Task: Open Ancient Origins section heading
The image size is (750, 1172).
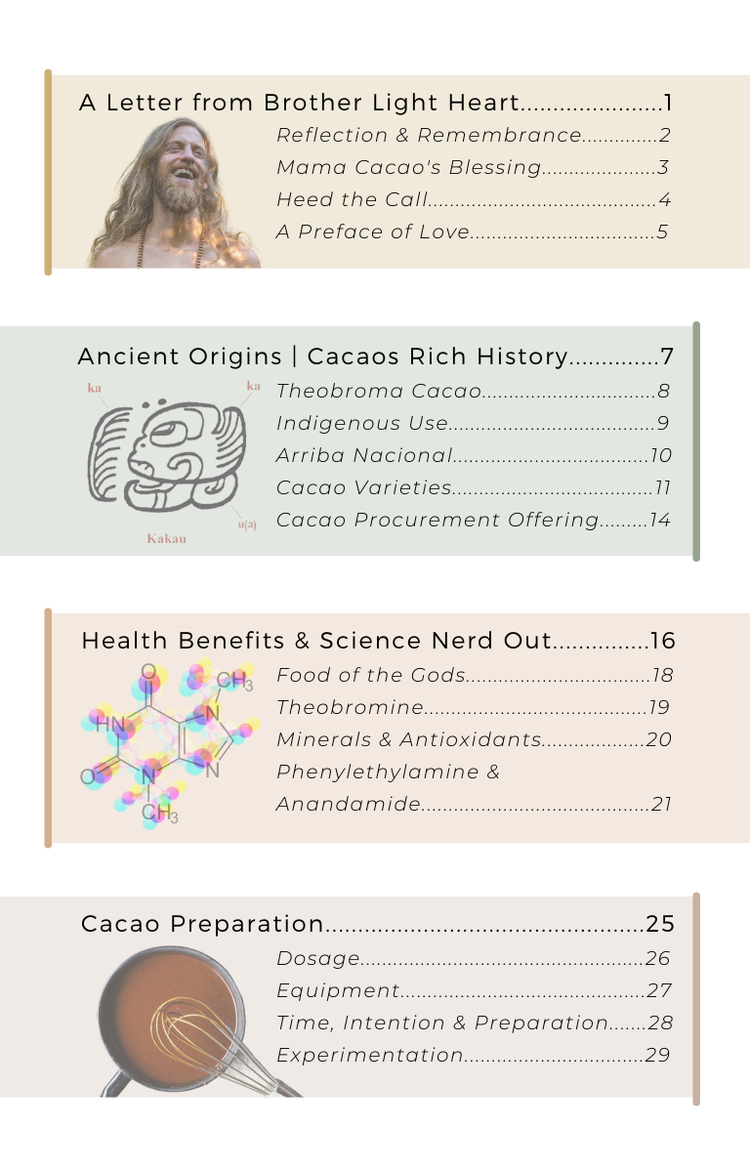Action: coord(376,357)
